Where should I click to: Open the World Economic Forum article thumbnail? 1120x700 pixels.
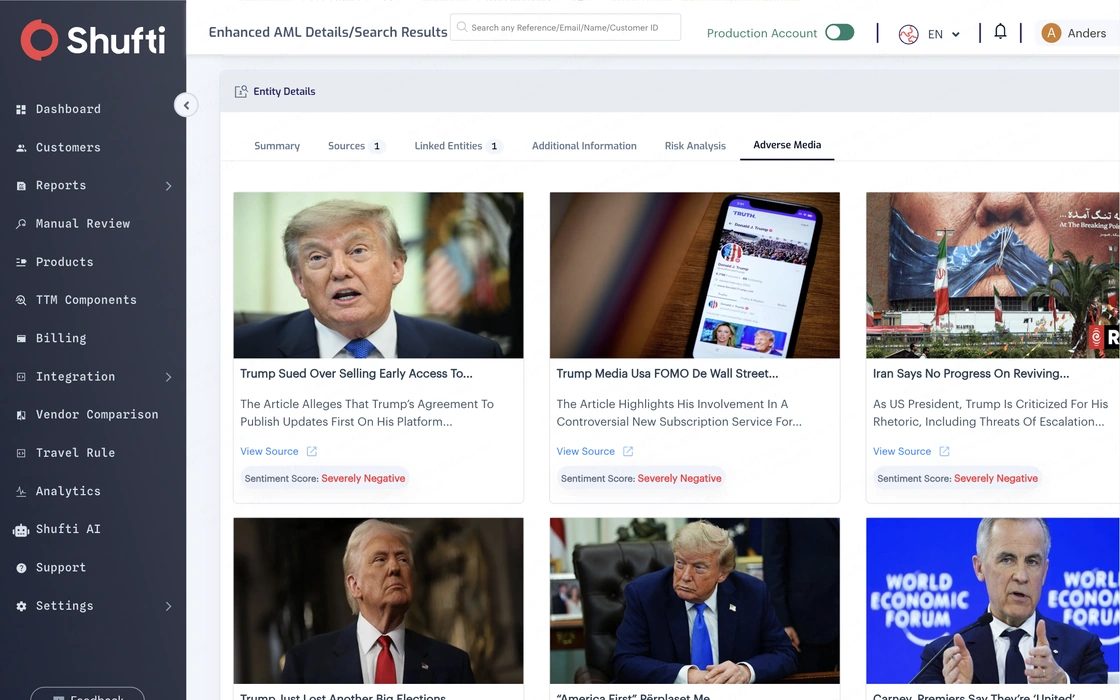tap(993, 601)
